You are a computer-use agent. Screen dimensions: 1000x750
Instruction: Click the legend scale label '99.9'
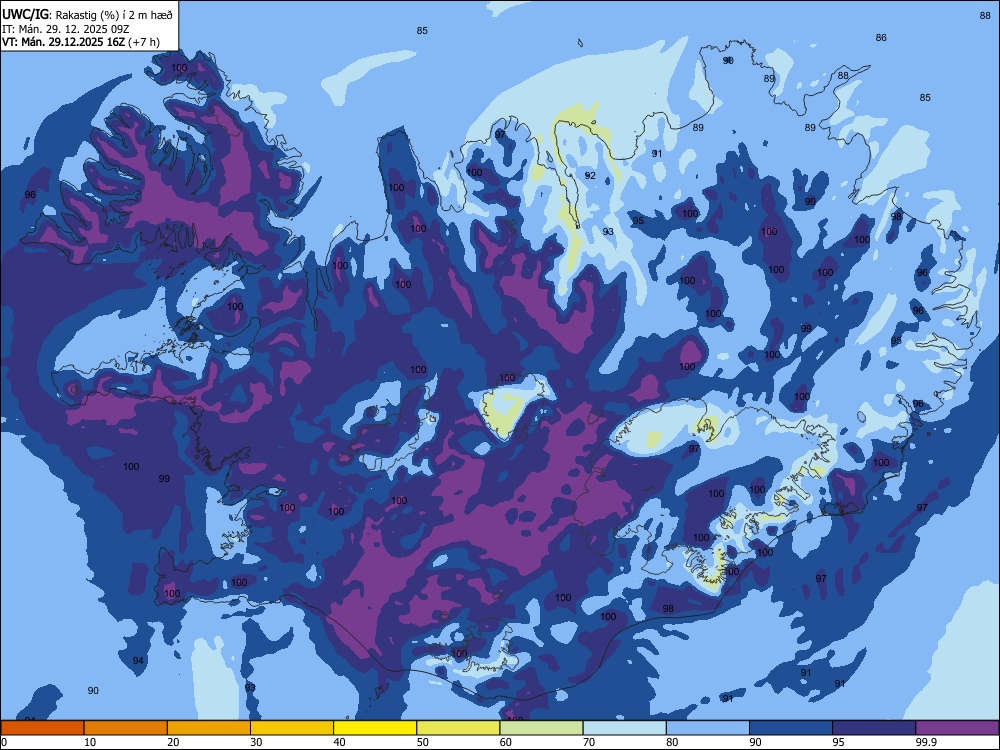pos(926,742)
